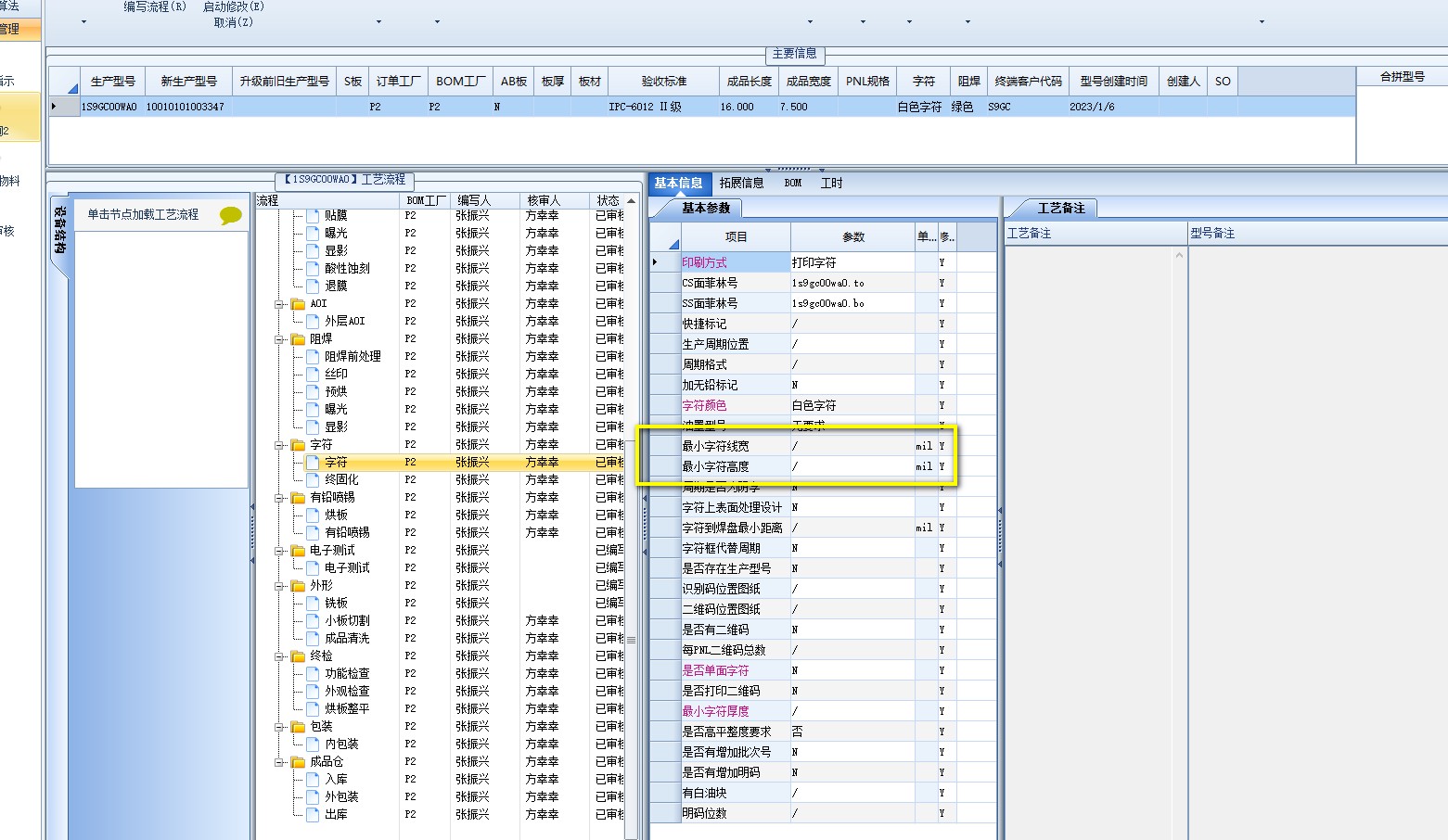
Task: Open the BOM tab
Action: pos(793,184)
